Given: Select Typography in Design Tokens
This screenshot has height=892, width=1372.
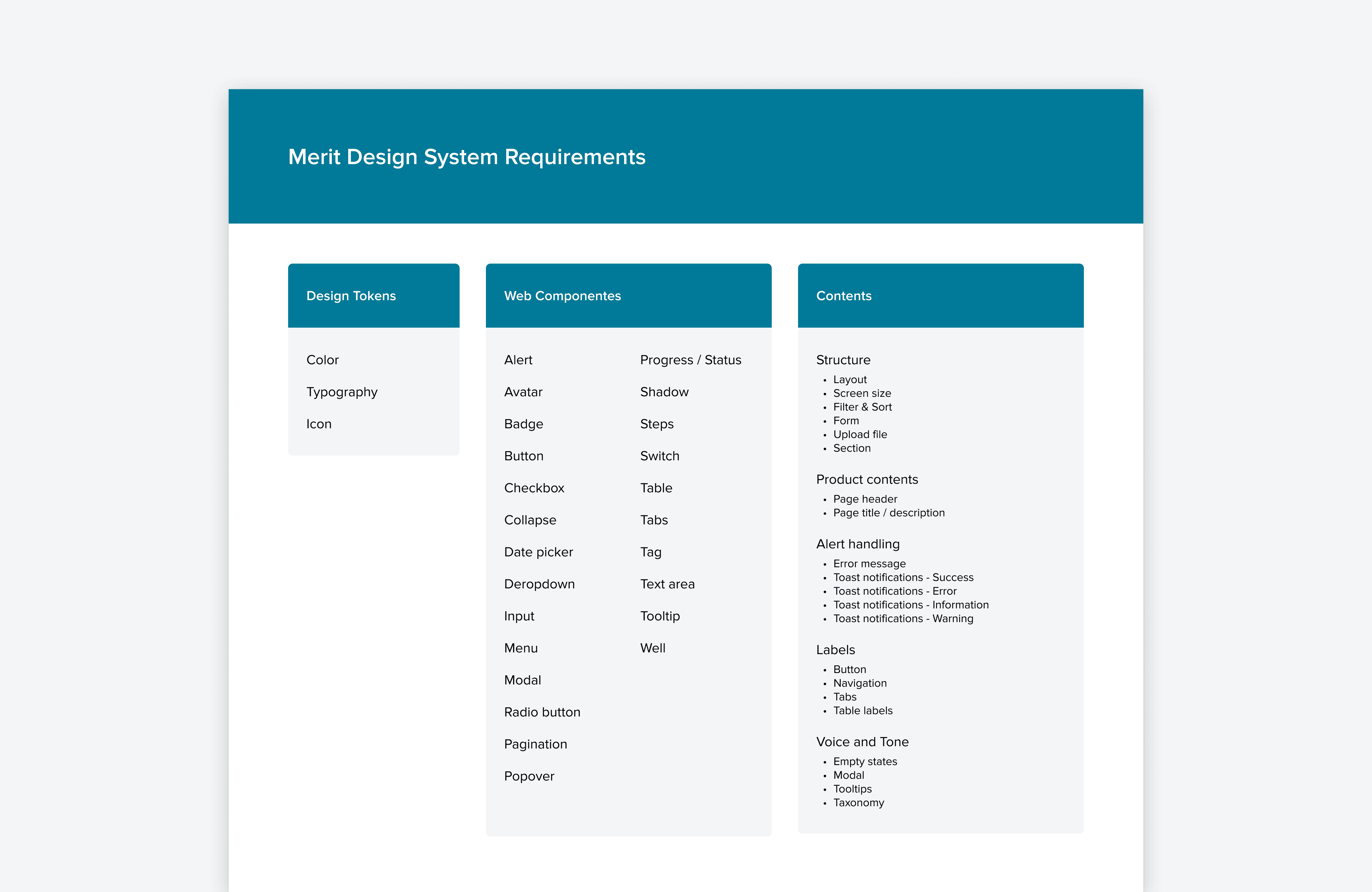Looking at the screenshot, I should click(342, 392).
